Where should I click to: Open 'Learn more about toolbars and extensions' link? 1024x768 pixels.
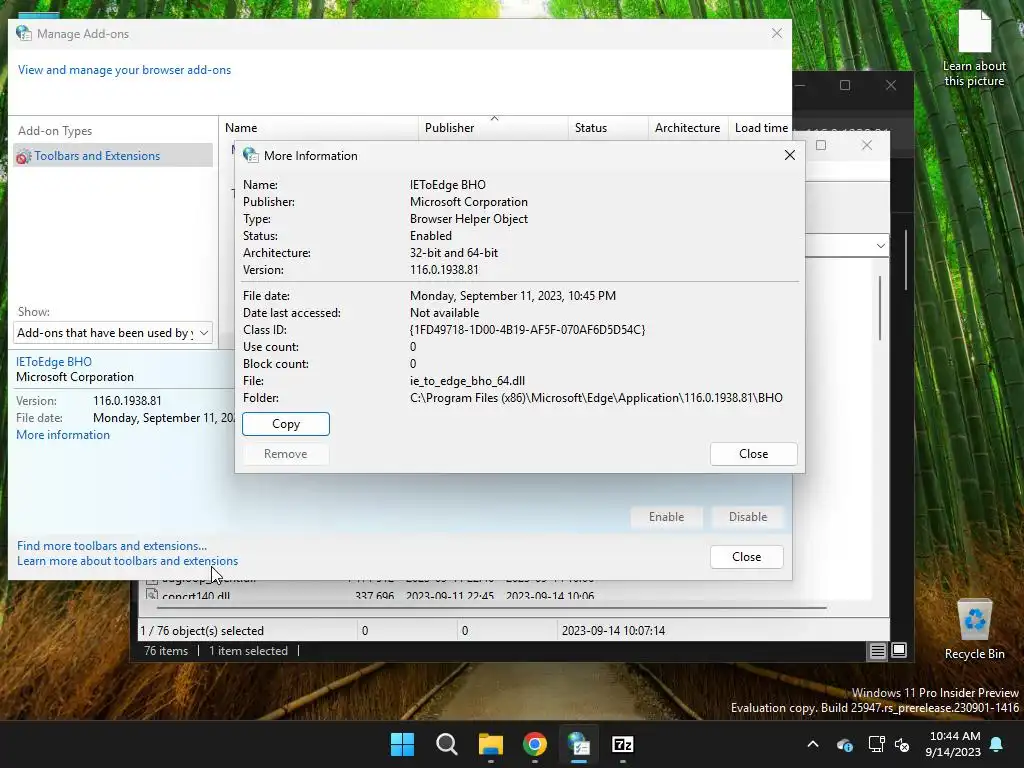click(x=127, y=561)
